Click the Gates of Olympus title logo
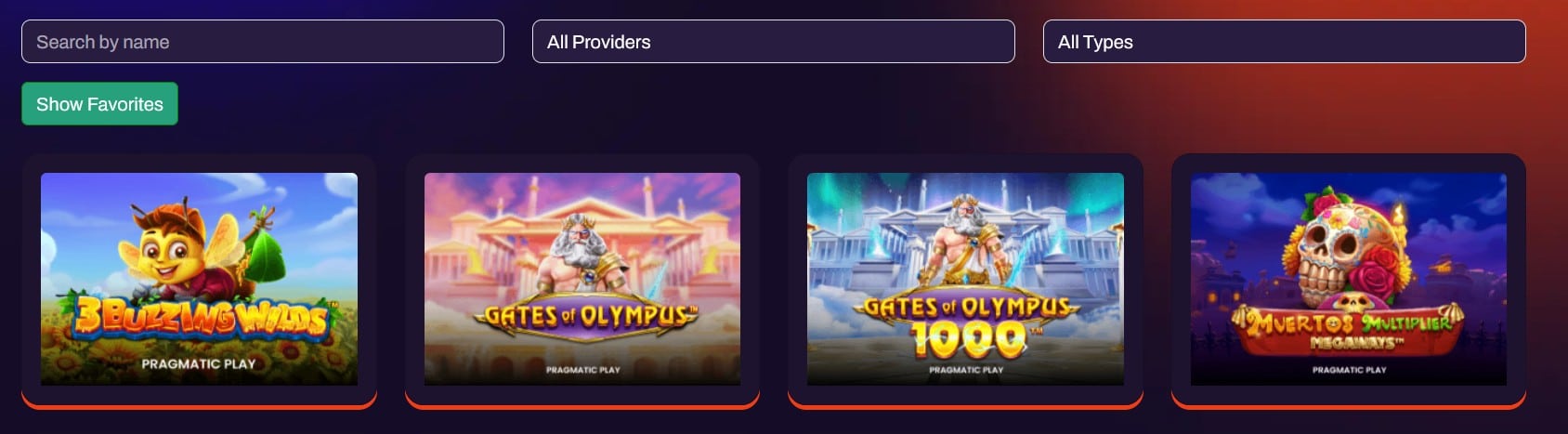The width and height of the screenshot is (1568, 434). pos(585,316)
